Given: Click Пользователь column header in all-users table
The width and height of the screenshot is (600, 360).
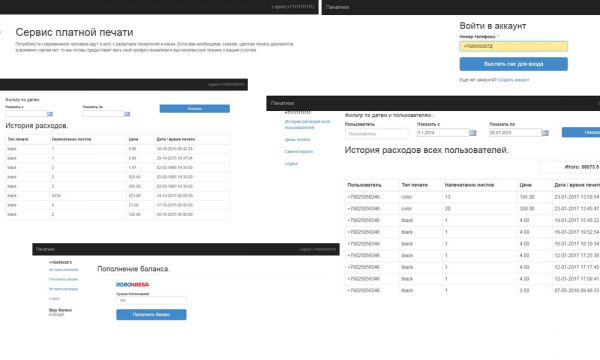Looking at the screenshot, I should click(x=364, y=185).
